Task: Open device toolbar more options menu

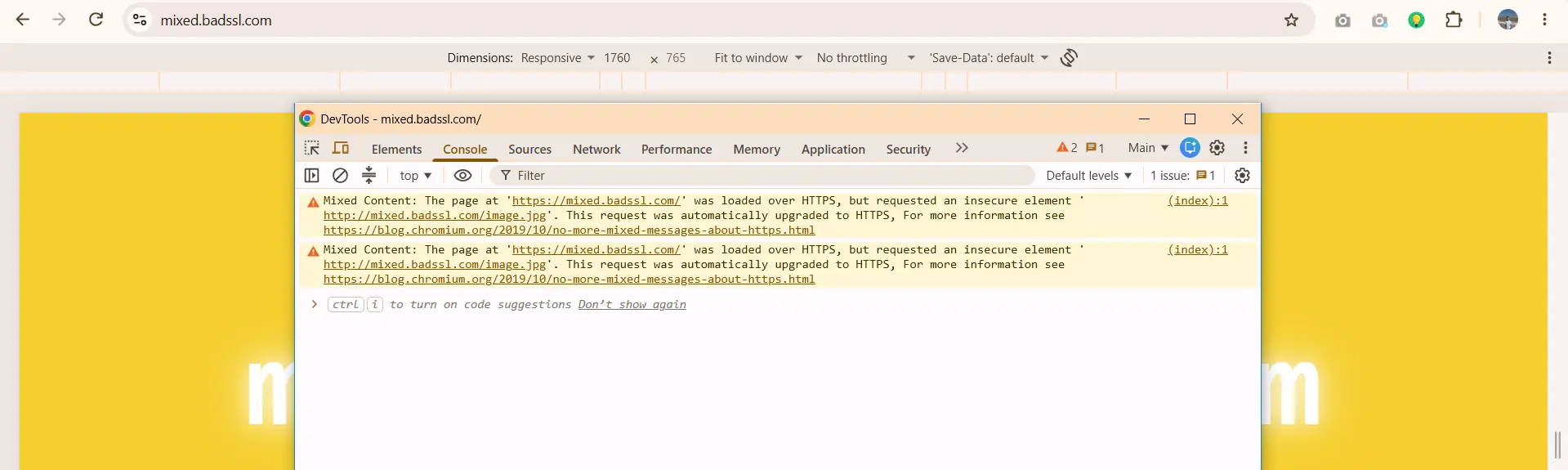Action: tap(1549, 57)
